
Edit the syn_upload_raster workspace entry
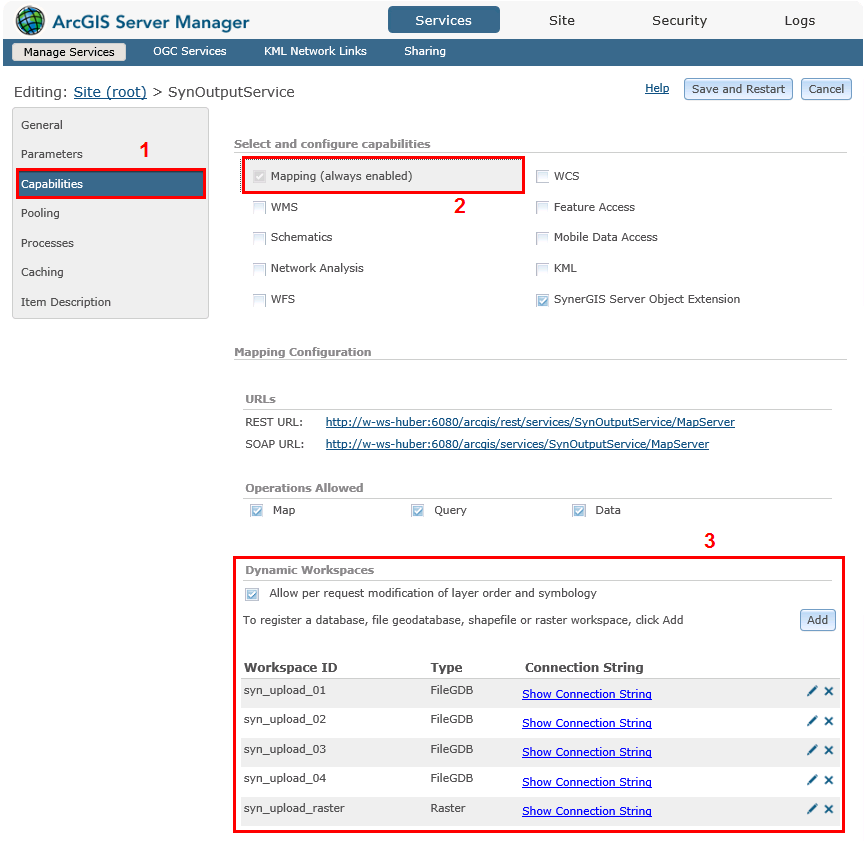pyautogui.click(x=813, y=808)
